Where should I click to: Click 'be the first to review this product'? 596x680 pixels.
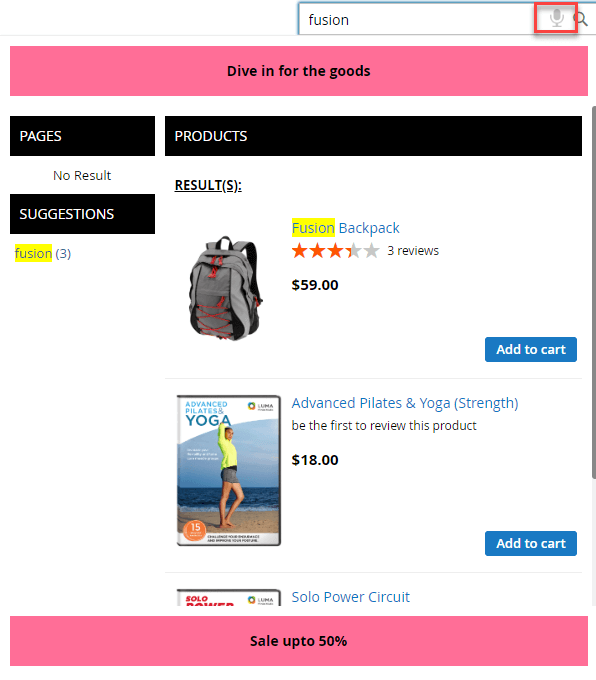pyautogui.click(x=384, y=425)
